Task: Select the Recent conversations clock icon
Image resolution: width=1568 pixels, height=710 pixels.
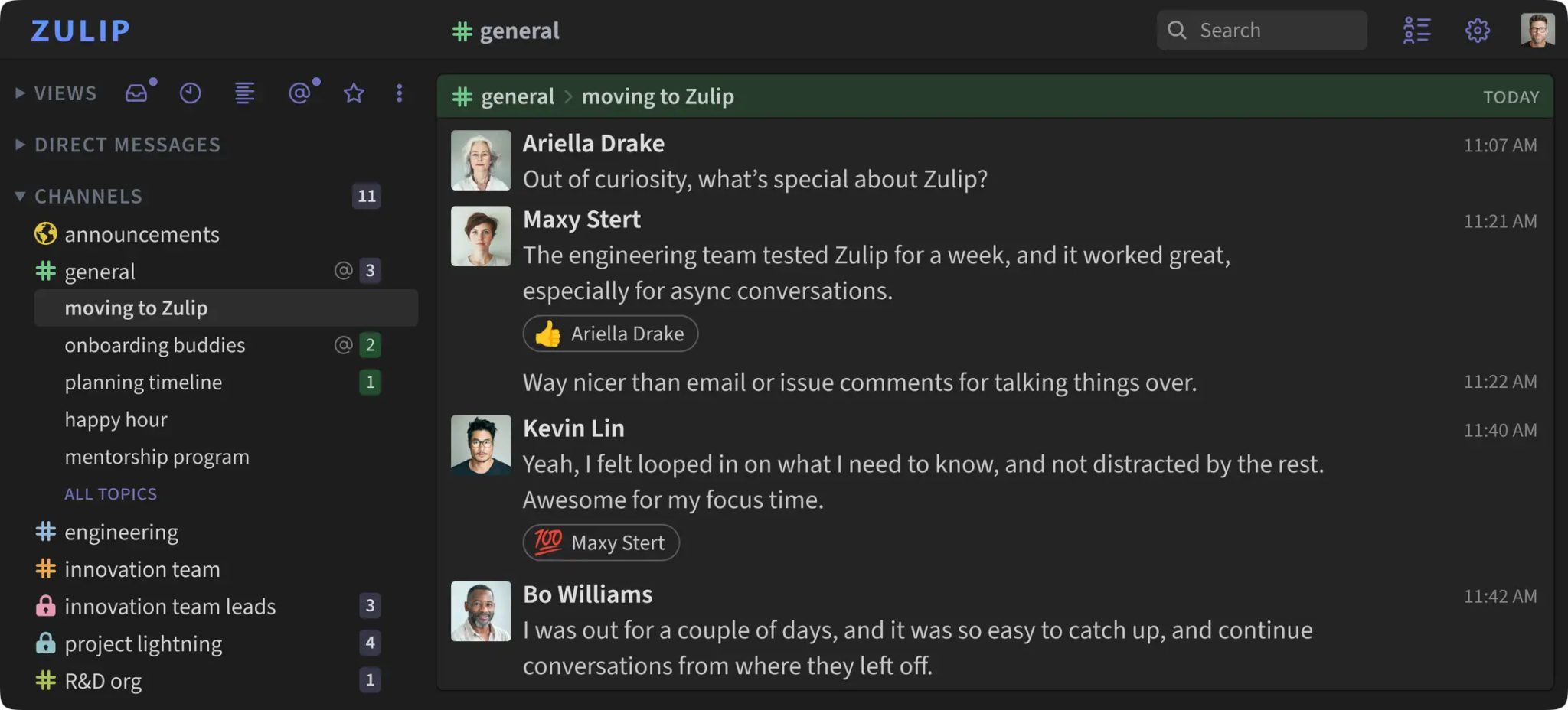Action: [190, 93]
